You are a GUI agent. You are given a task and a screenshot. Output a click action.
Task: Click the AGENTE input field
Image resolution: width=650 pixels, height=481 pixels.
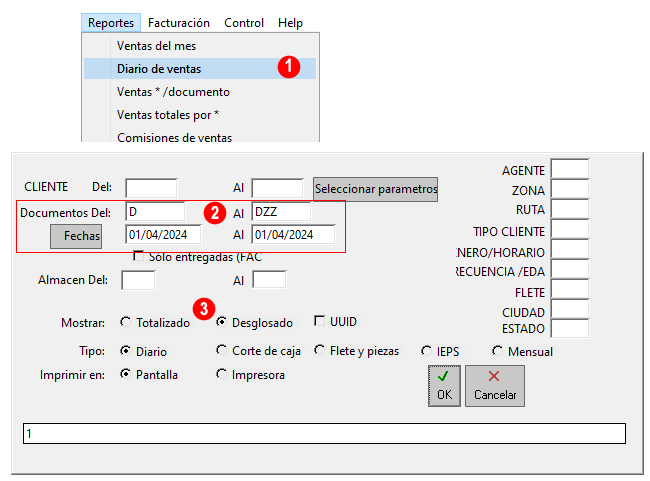(569, 170)
